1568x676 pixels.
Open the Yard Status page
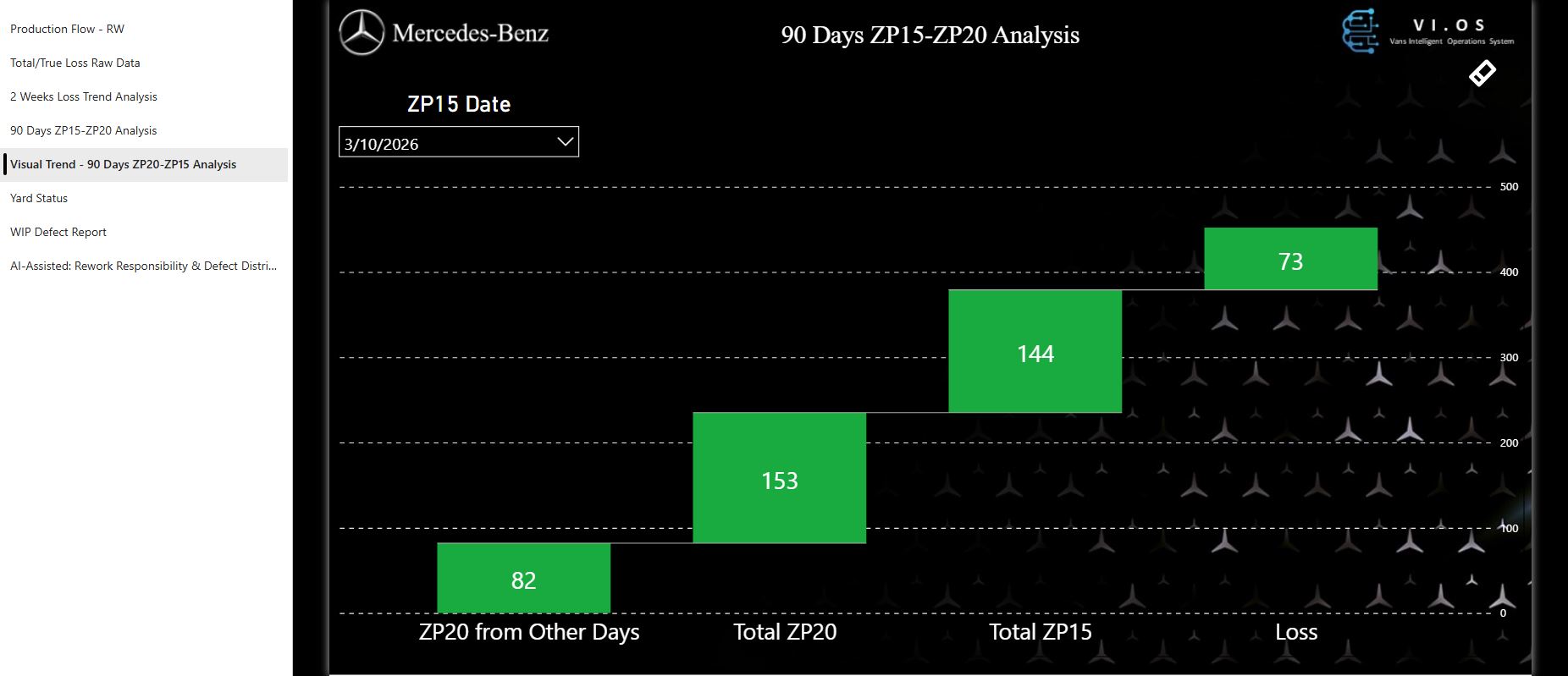39,198
